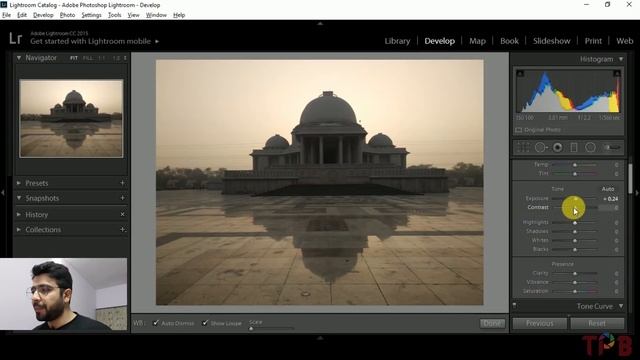This screenshot has width=640, height=360.
Task: Open the Edit menu
Action: coord(22,15)
